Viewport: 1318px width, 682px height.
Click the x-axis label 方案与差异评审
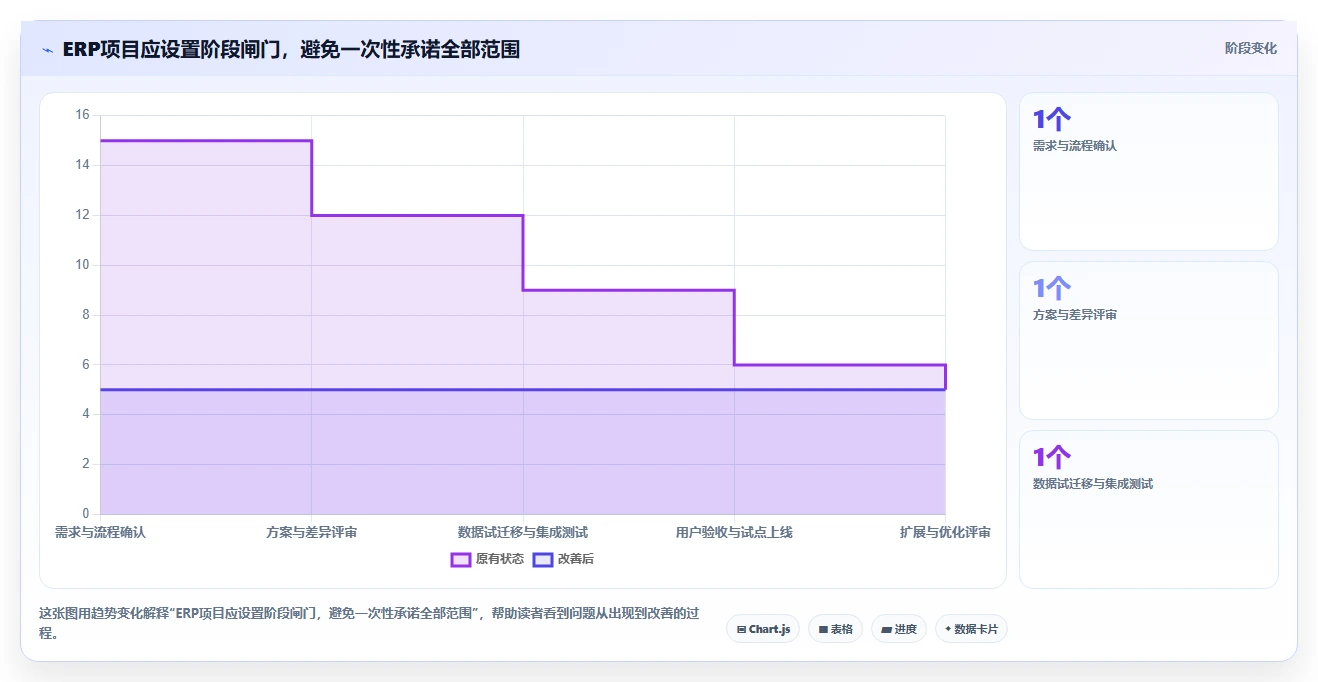tap(311, 532)
